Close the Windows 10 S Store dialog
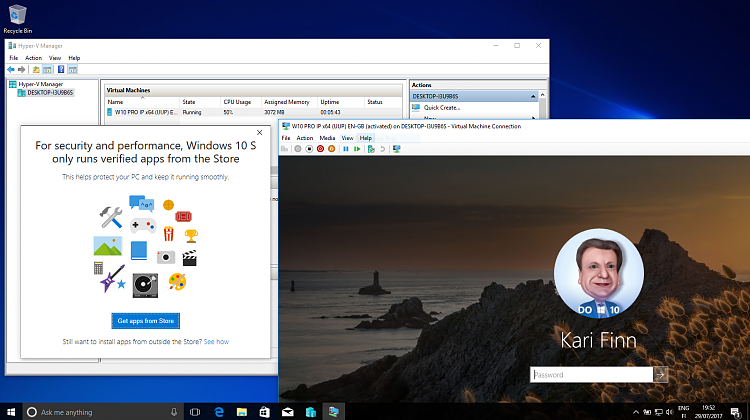 point(259,133)
